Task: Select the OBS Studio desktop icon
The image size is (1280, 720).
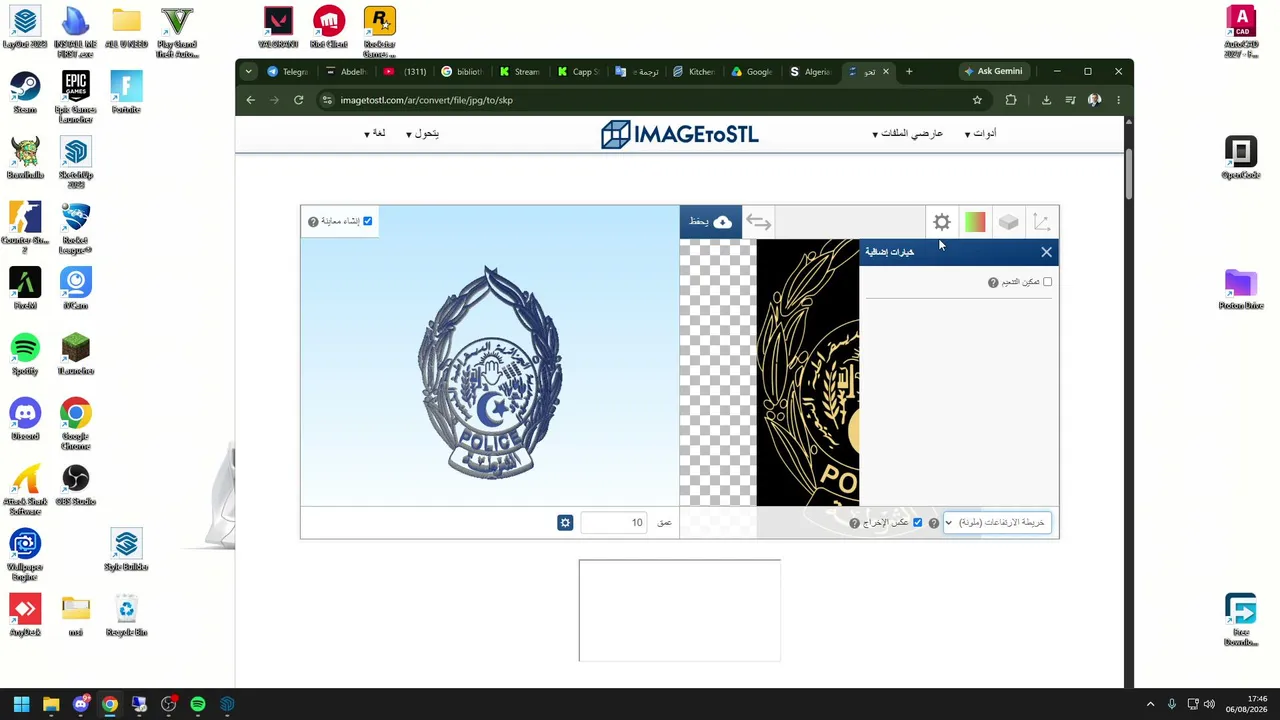Action: 76,484
